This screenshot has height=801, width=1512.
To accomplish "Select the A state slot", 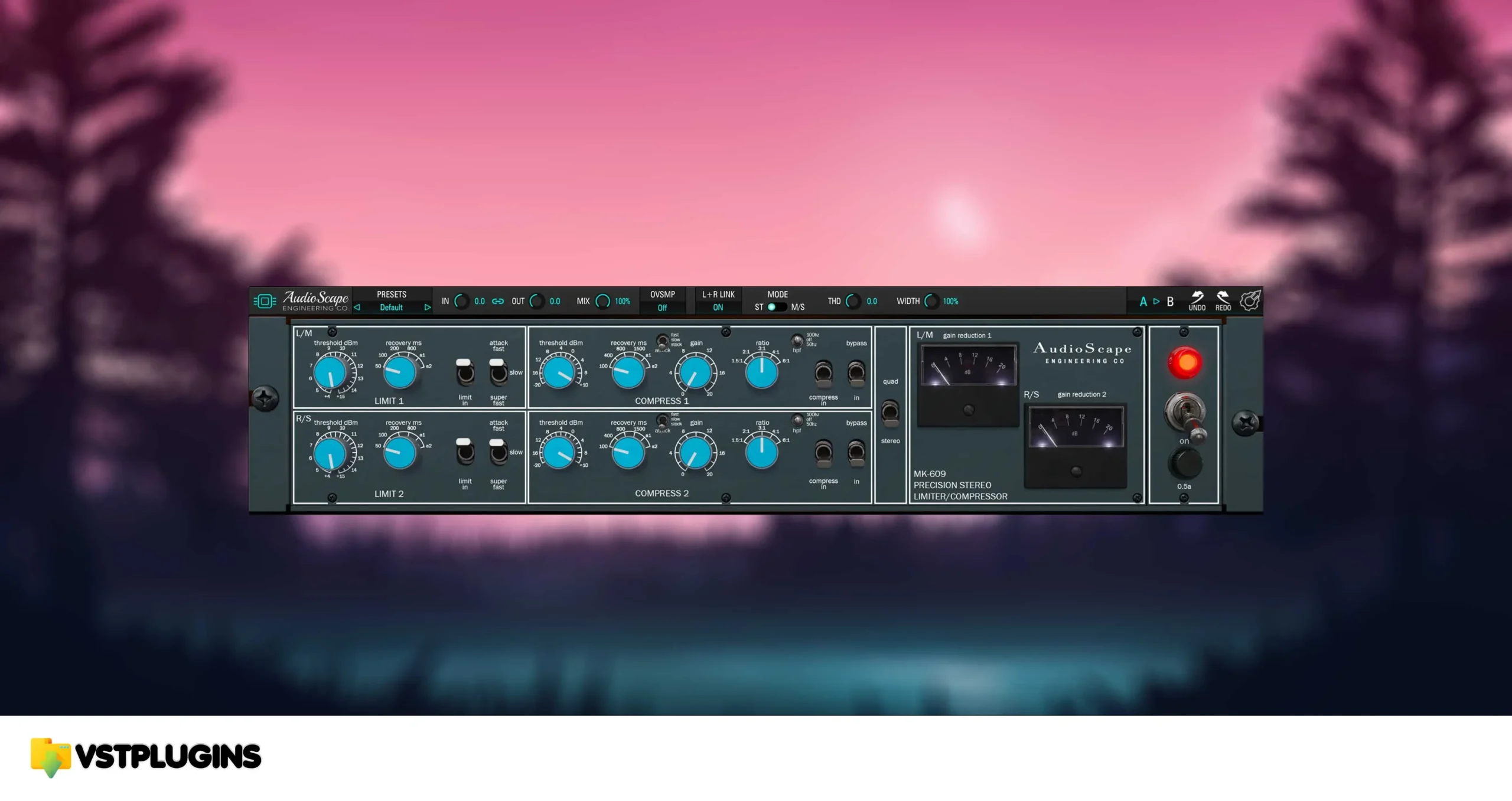I will pos(1143,302).
